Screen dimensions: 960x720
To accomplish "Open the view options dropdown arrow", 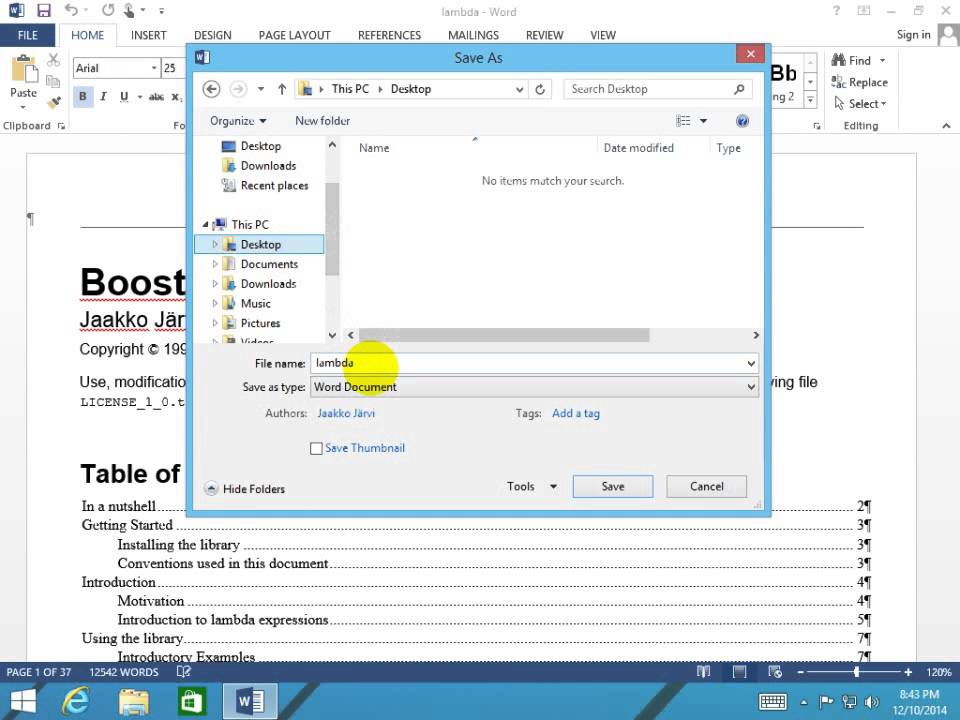I will [703, 121].
